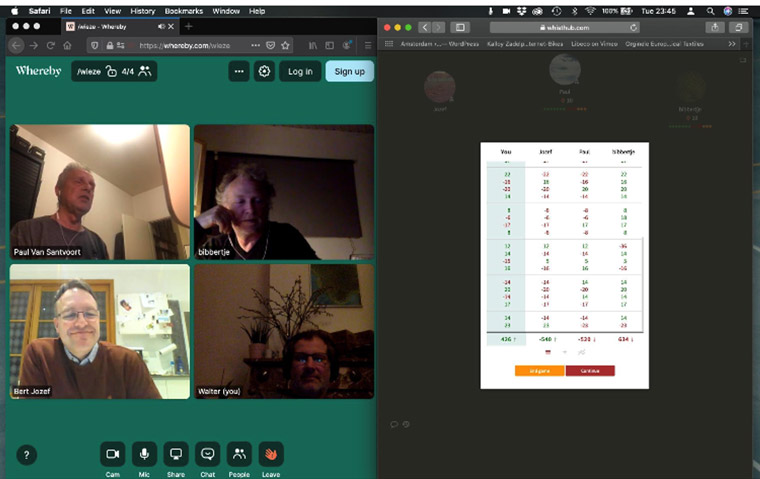Image resolution: width=760 pixels, height=479 pixels.
Task: Mute the /wieze tab audio icon
Action: (x=161, y=27)
